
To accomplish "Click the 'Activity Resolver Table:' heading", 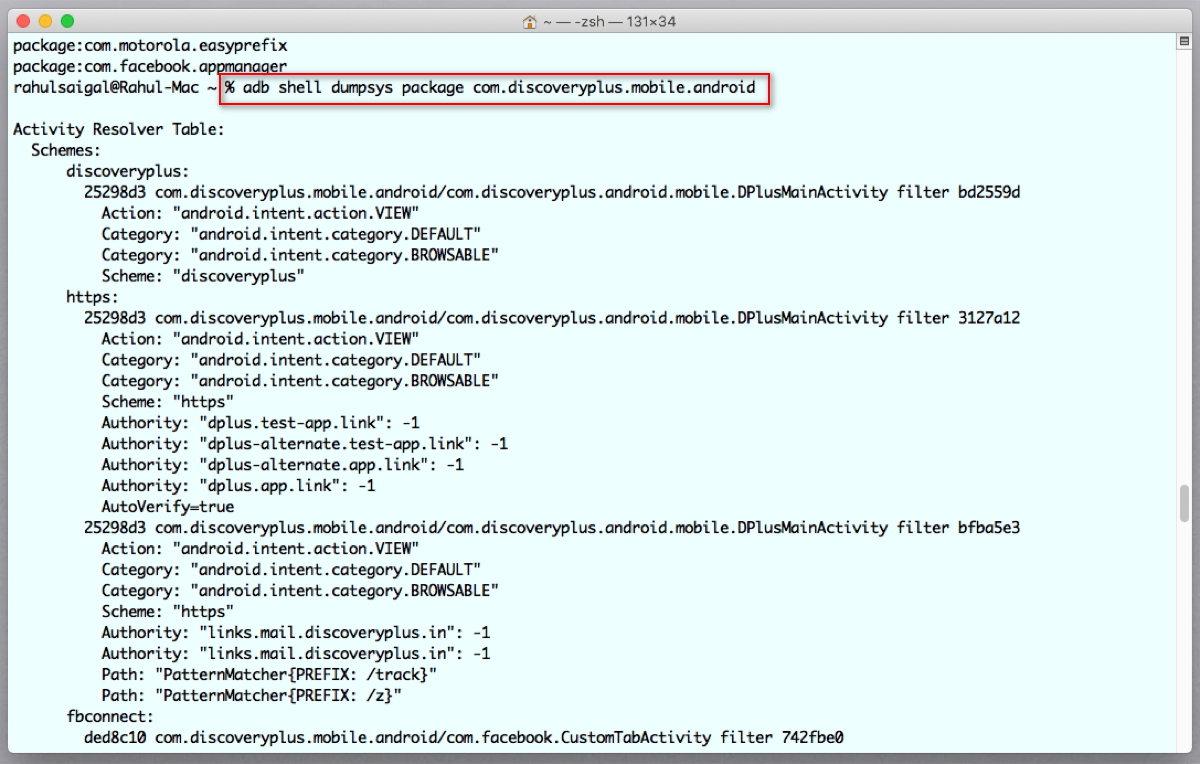I will 119,130.
